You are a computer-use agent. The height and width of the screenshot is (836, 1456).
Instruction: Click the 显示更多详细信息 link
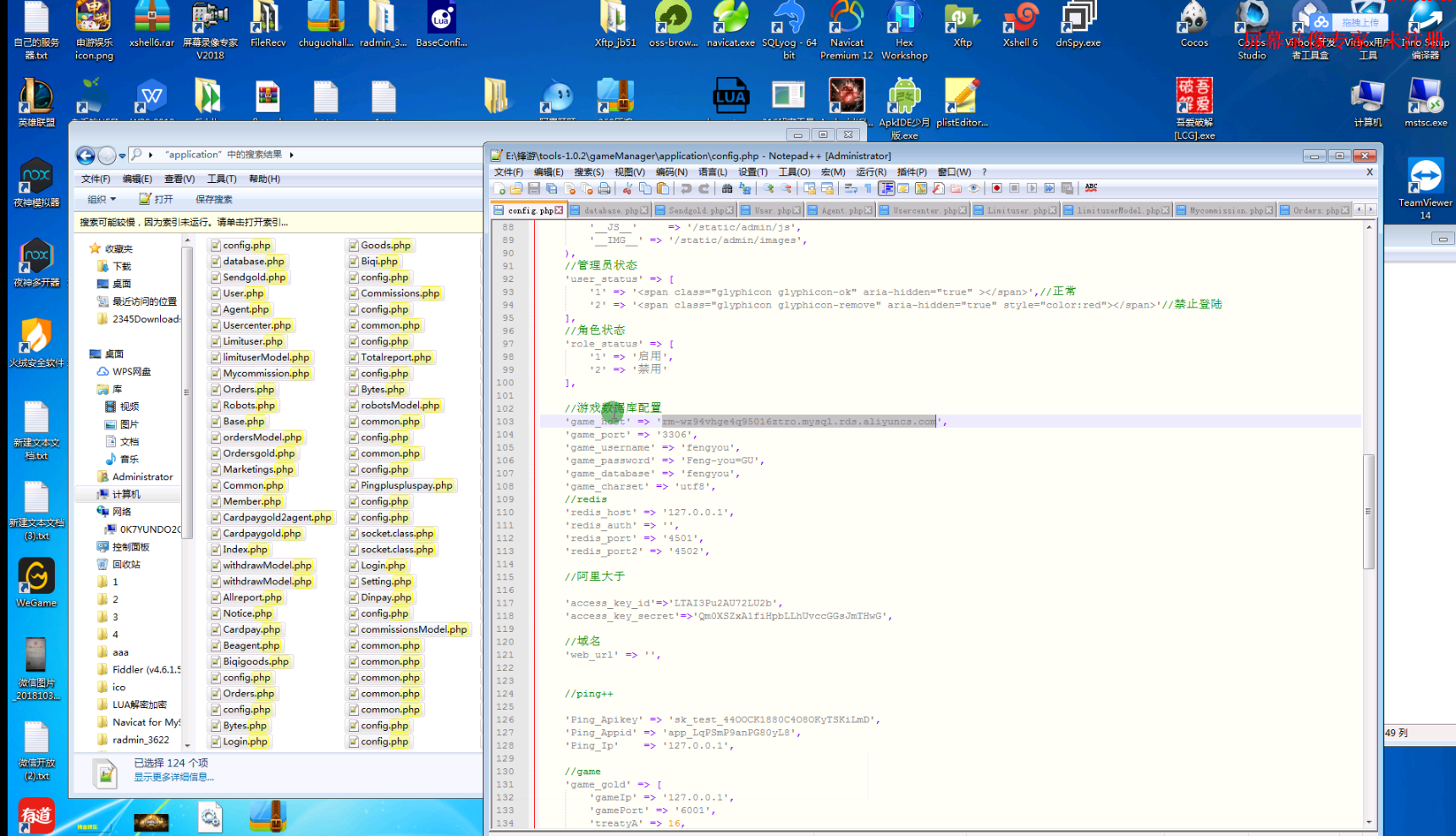tap(174, 777)
